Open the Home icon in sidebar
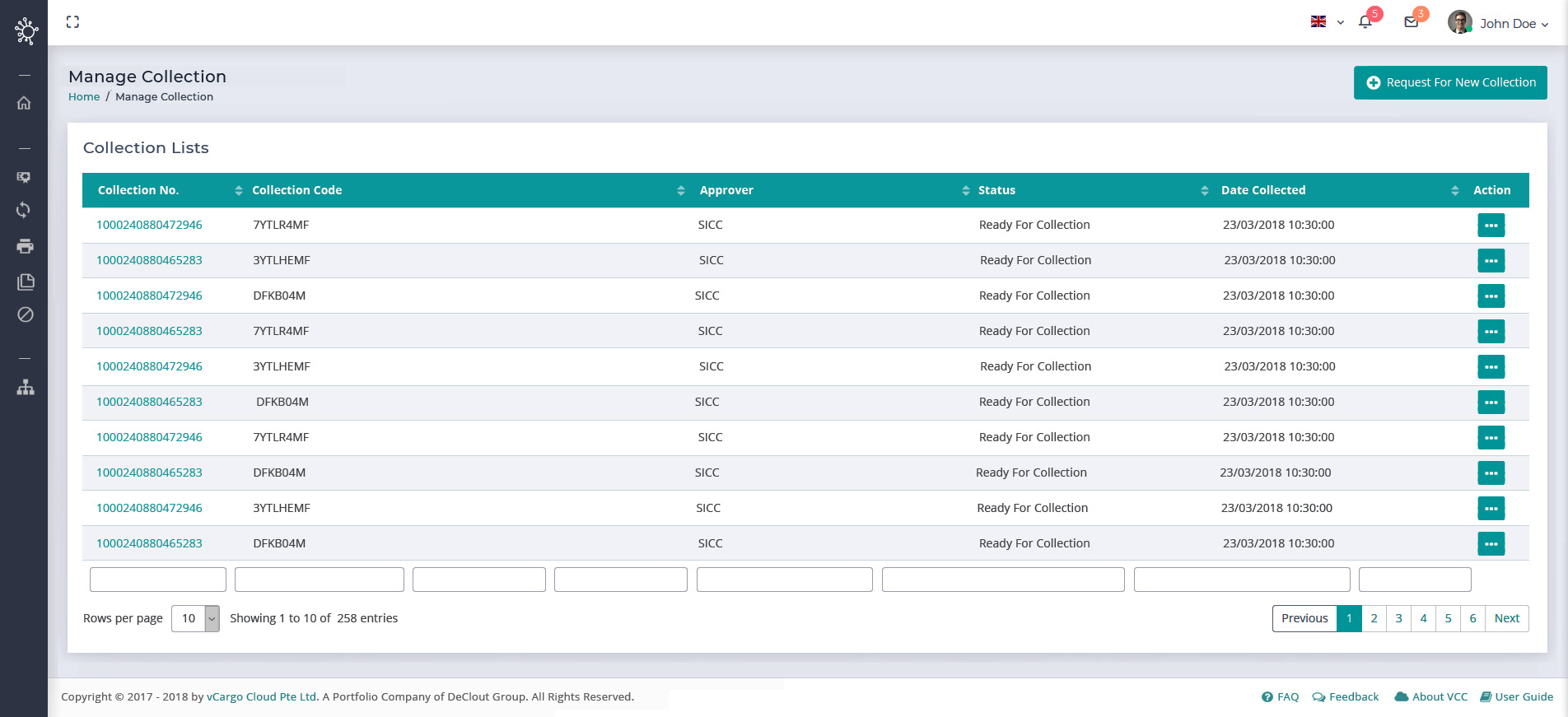Screen dimensions: 1568x717 coord(24,103)
